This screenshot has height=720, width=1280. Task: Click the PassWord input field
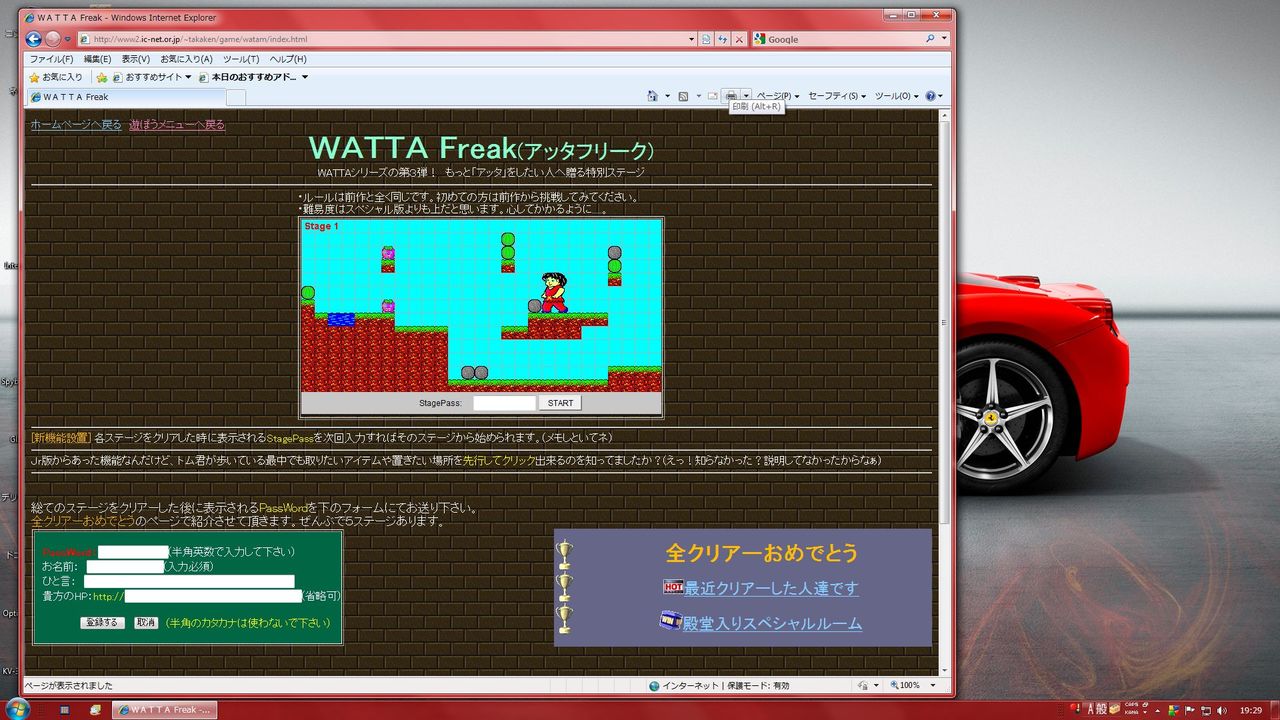133,552
